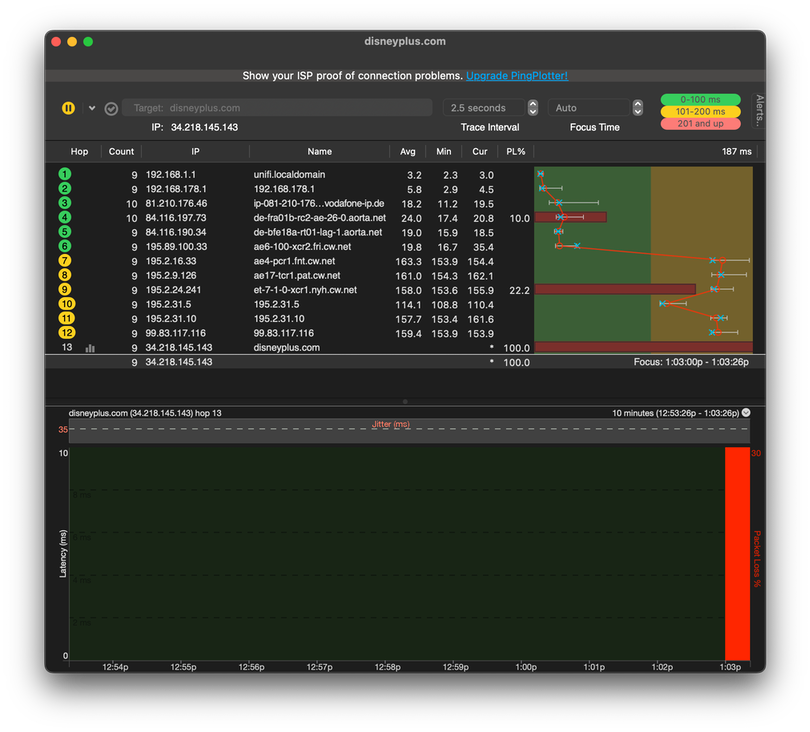
Task: Click the PL% column header
Action: (516, 151)
